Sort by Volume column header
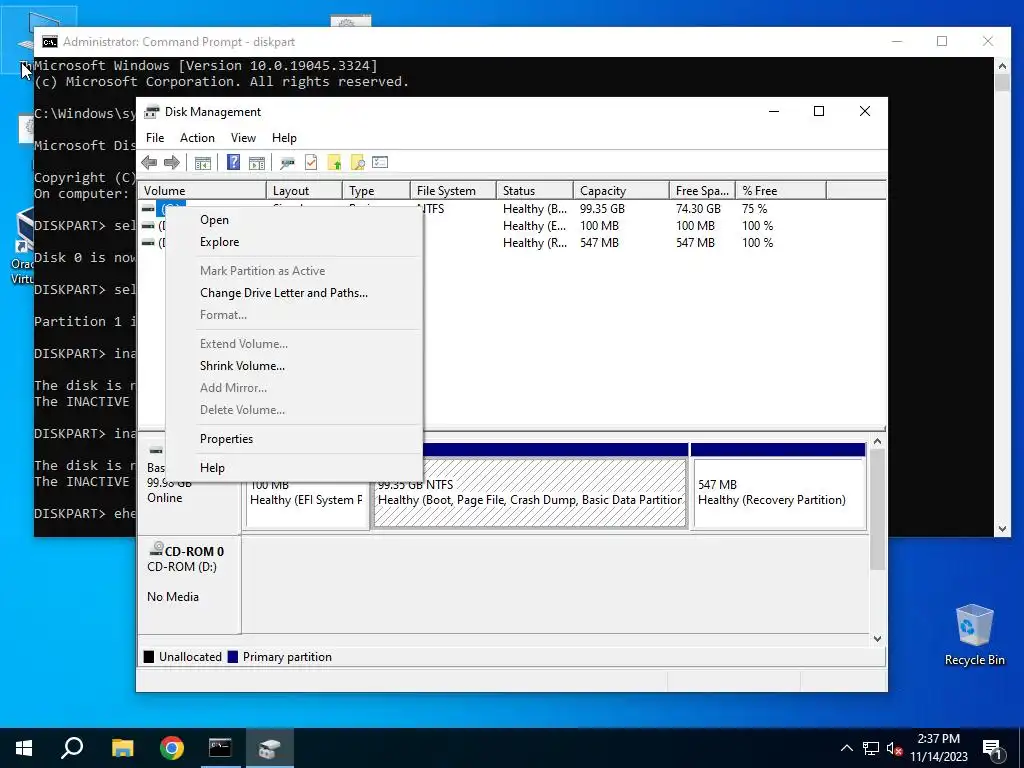1024x768 pixels. pos(202,191)
